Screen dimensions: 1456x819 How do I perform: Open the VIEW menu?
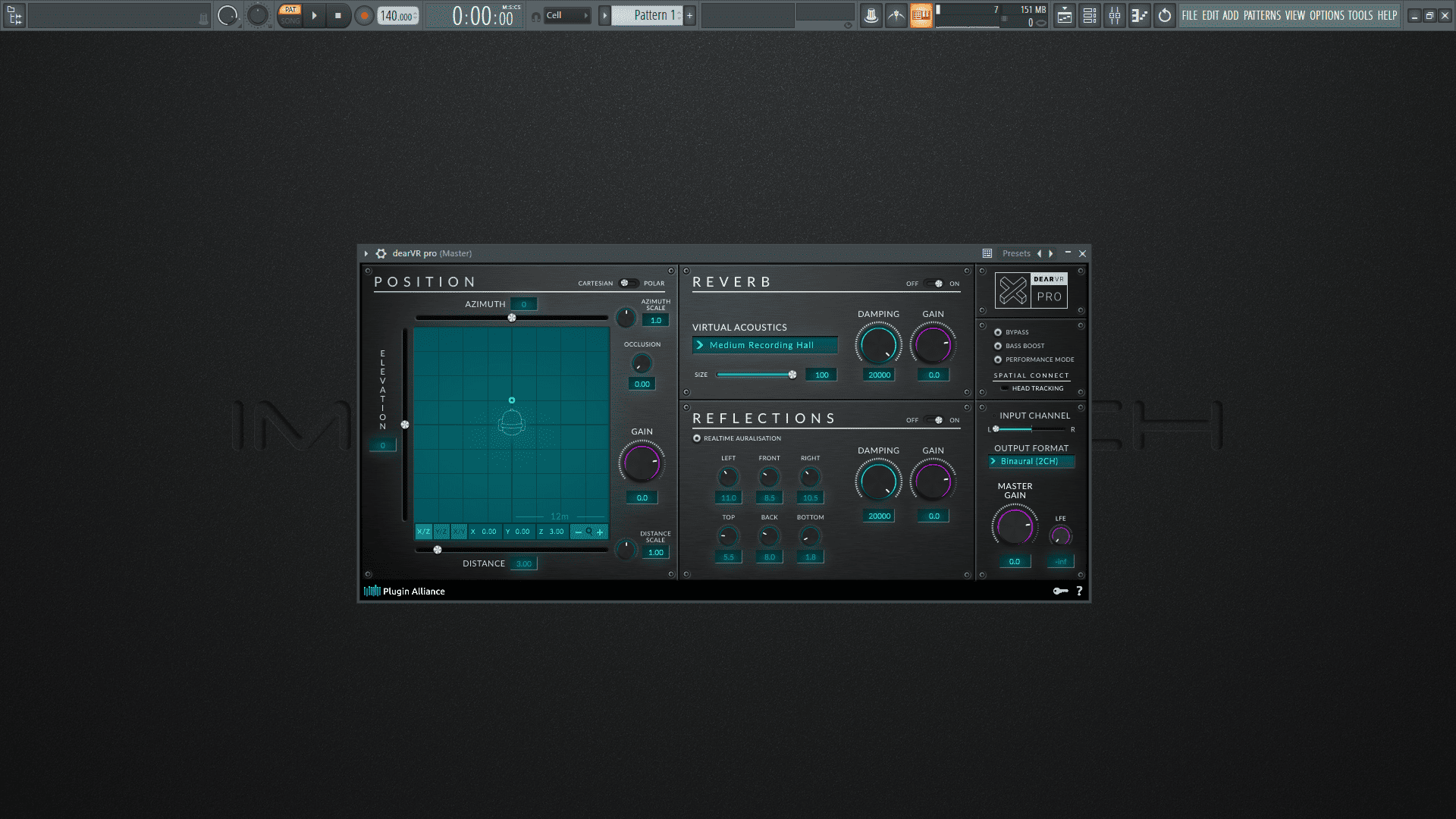[1295, 15]
